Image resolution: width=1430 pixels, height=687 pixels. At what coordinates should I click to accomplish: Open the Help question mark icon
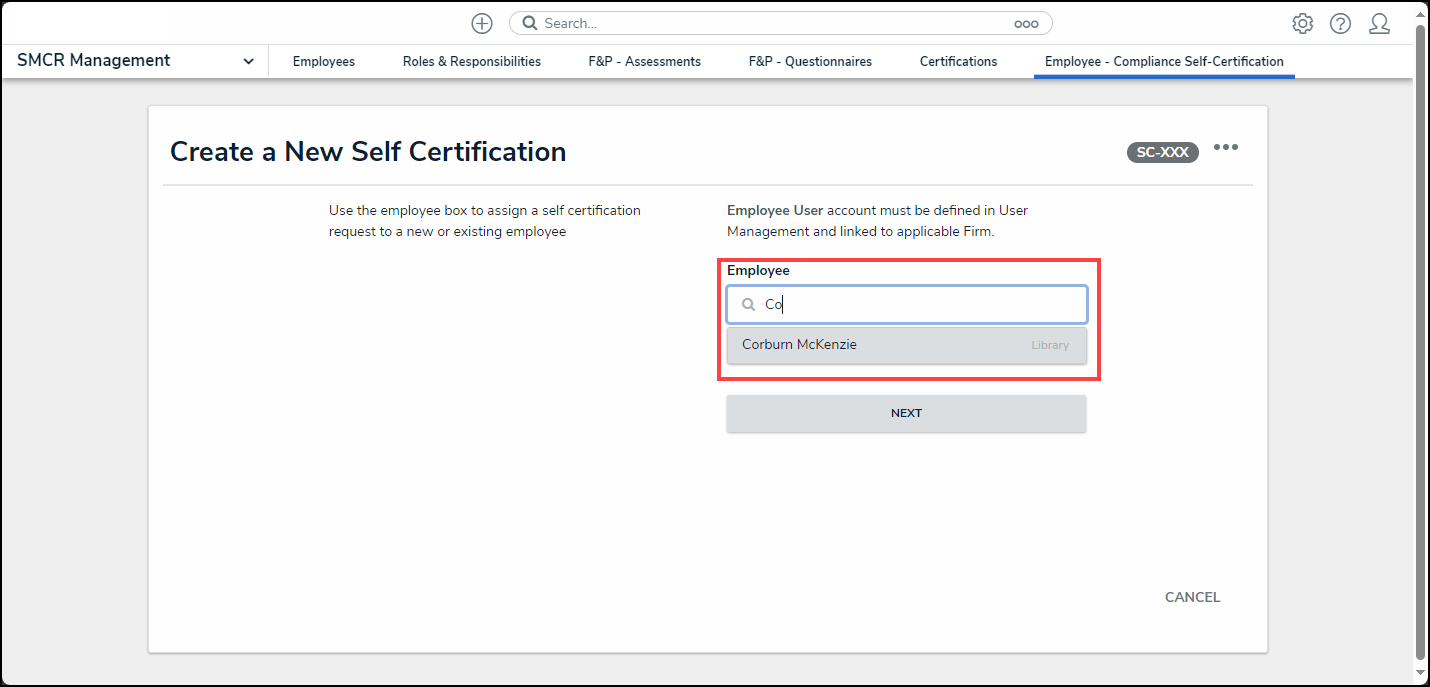1340,23
